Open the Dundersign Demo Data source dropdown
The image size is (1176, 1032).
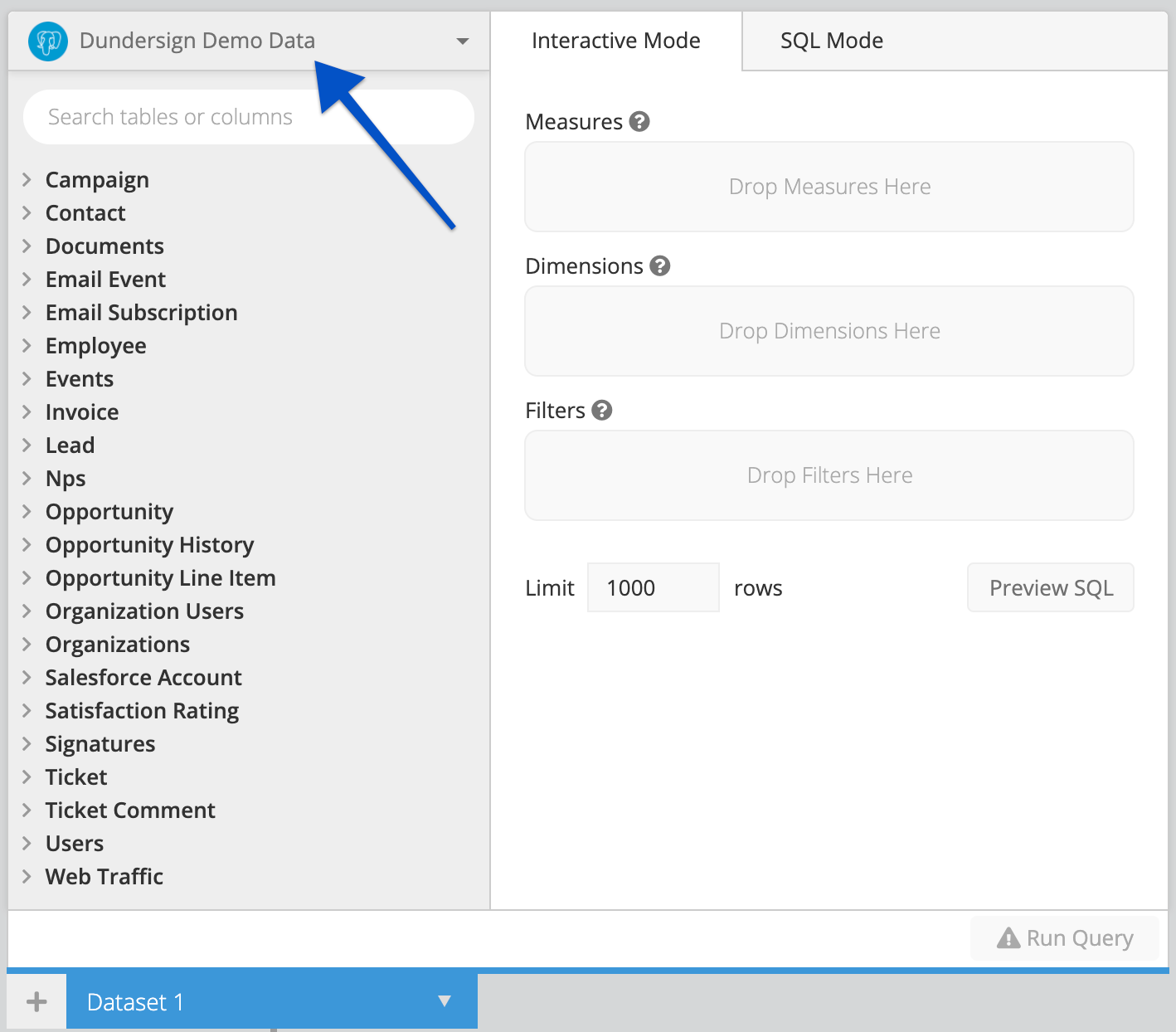[249, 41]
